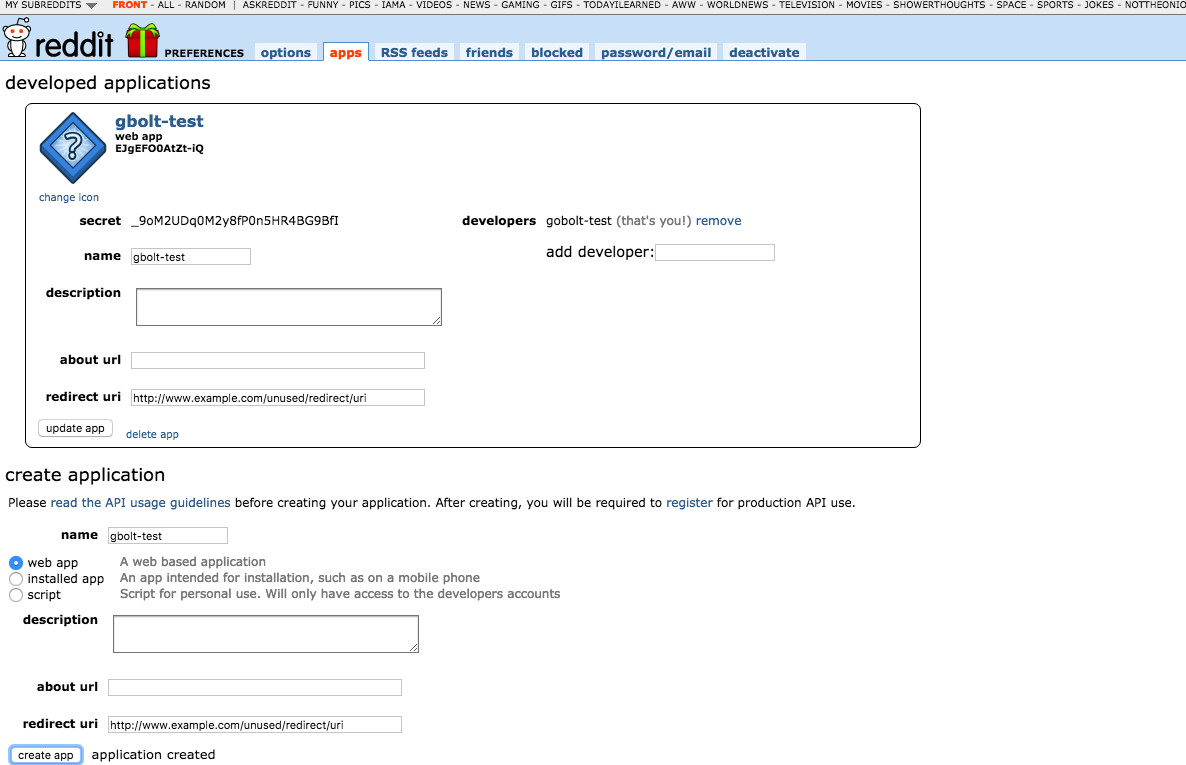Select the installed app radio button

pyautogui.click(x=16, y=579)
